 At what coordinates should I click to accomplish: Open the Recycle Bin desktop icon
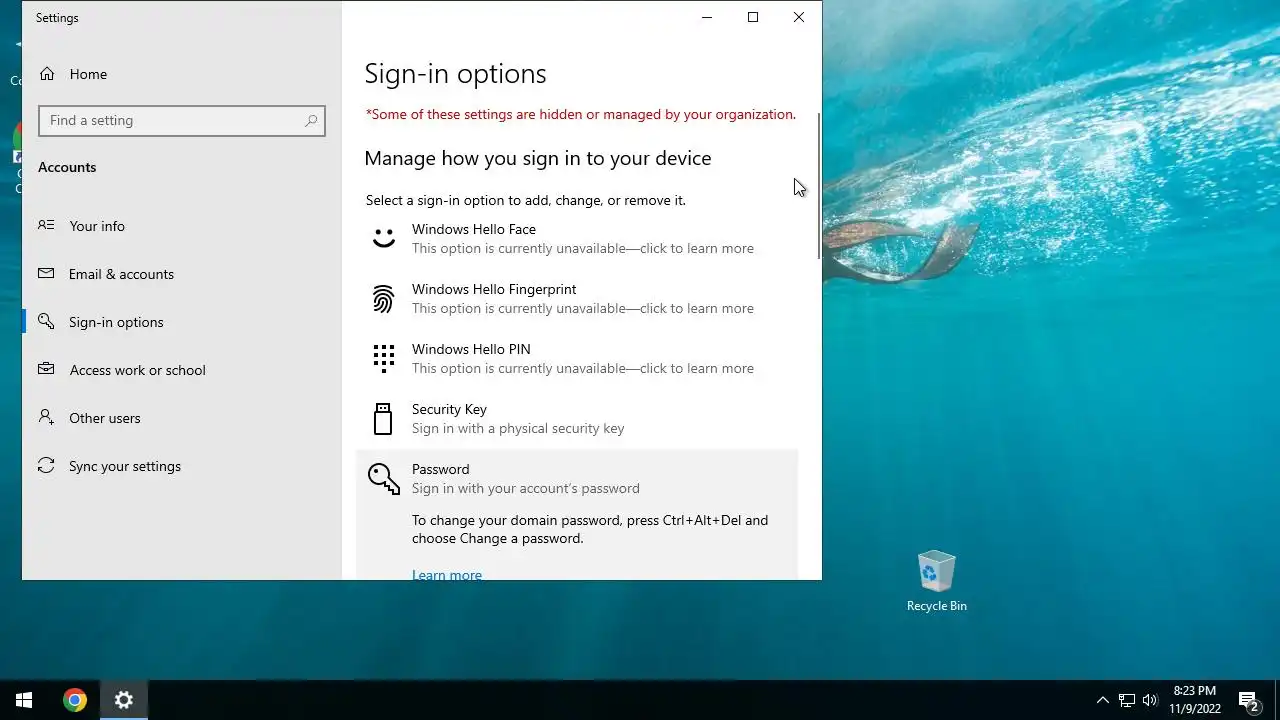point(936,581)
